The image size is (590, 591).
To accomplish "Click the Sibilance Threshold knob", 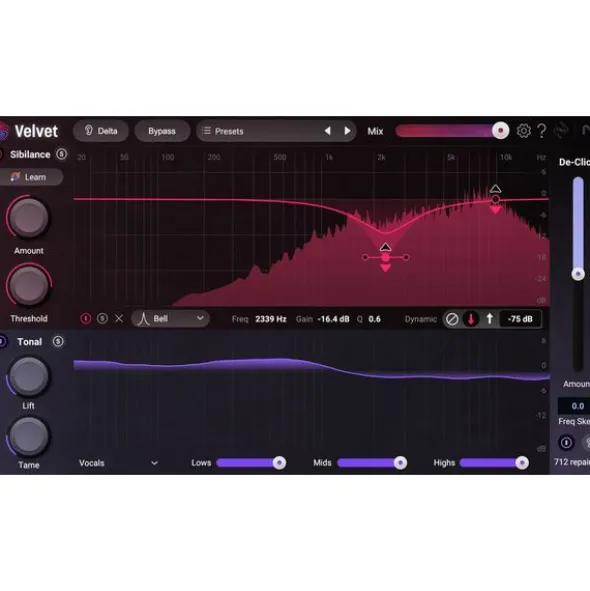I will tap(28, 286).
